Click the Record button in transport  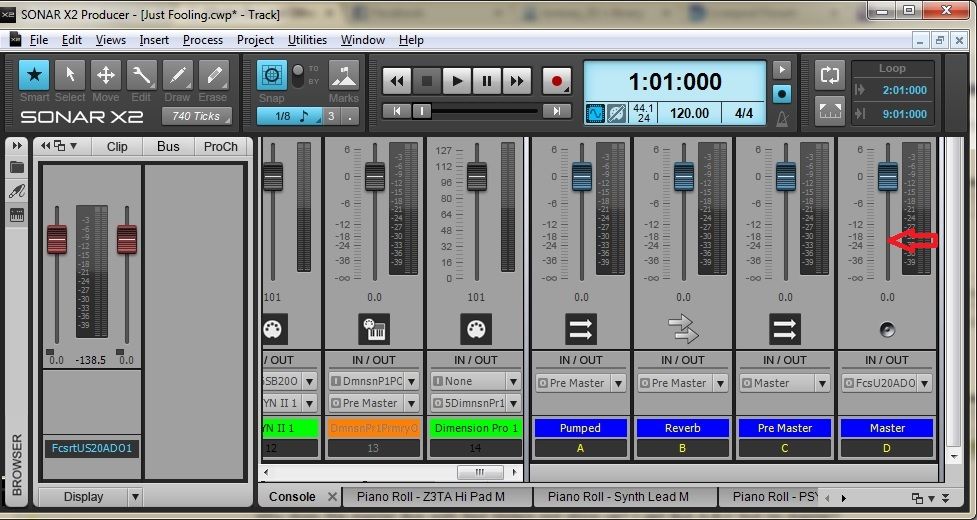click(556, 81)
